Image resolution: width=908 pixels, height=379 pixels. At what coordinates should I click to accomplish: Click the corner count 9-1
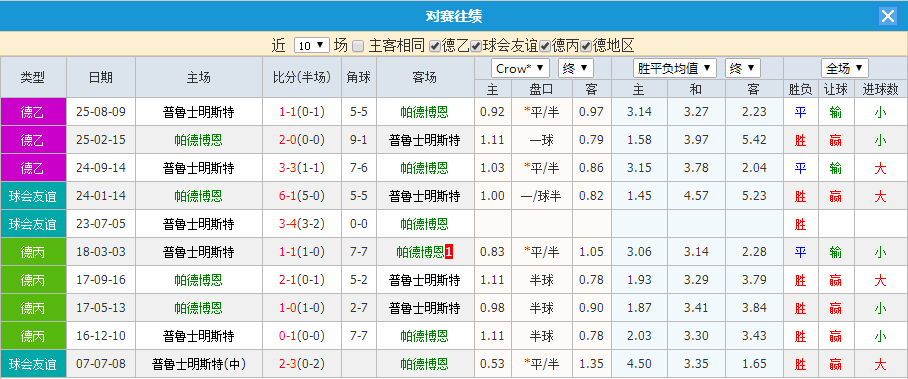(359, 140)
